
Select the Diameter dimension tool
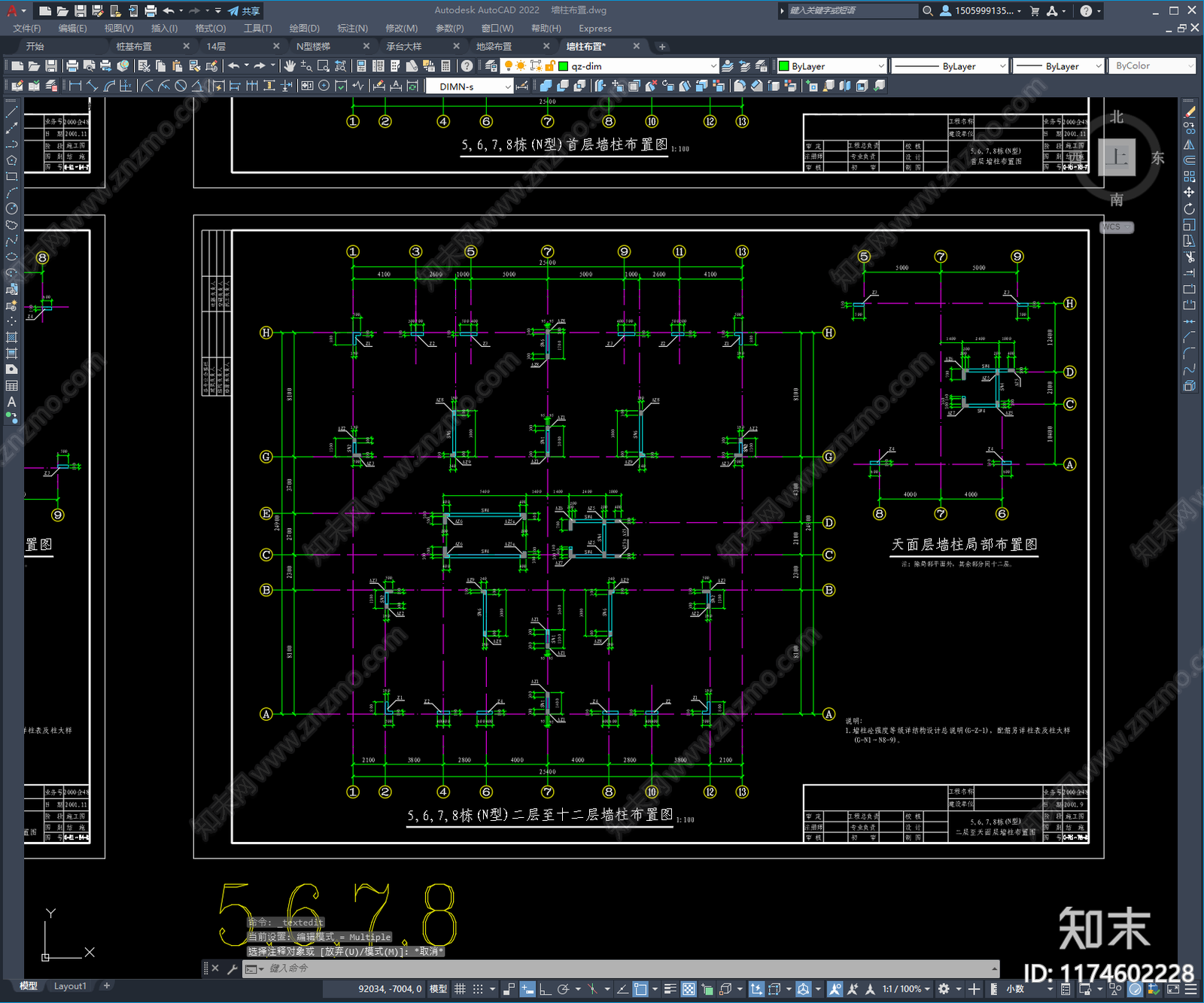pos(181,86)
